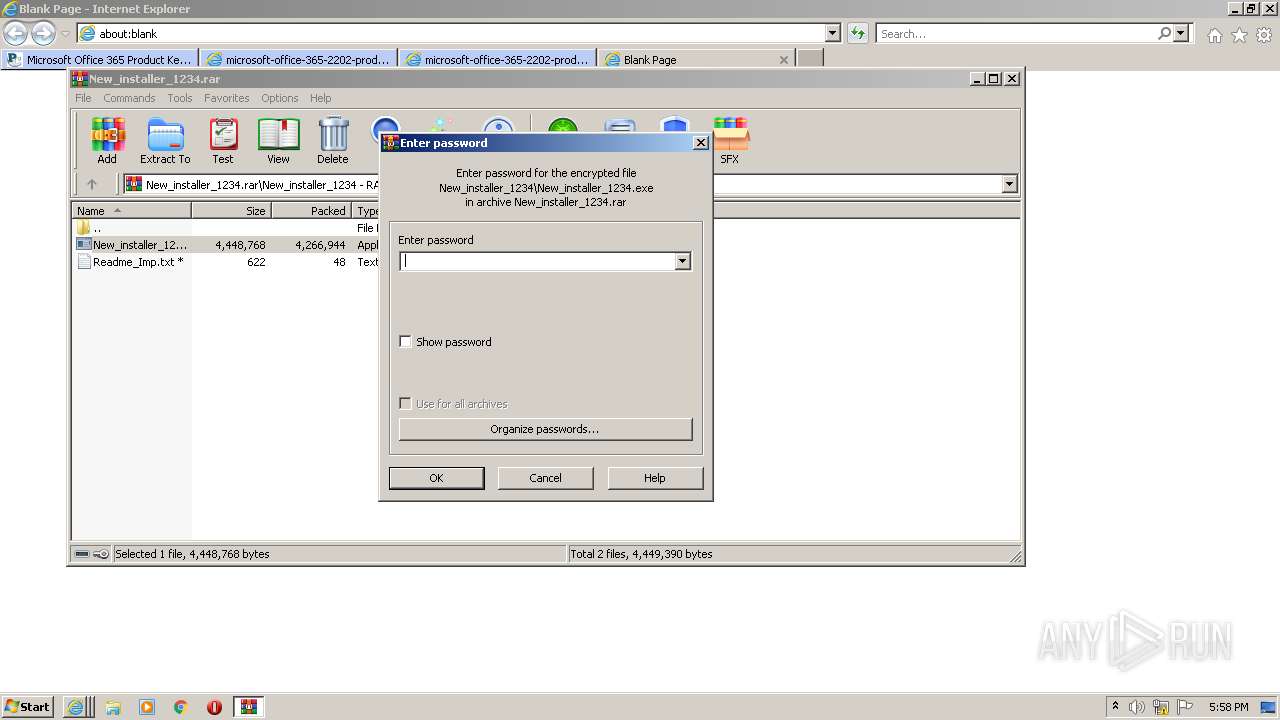This screenshot has width=1280, height=720.
Task: Open the IE tools gear icon
Action: [1264, 35]
